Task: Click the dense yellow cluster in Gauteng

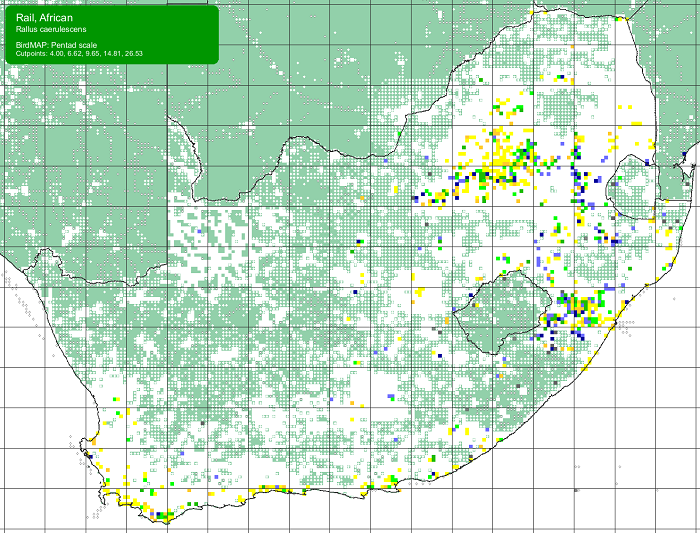Action: [512, 155]
